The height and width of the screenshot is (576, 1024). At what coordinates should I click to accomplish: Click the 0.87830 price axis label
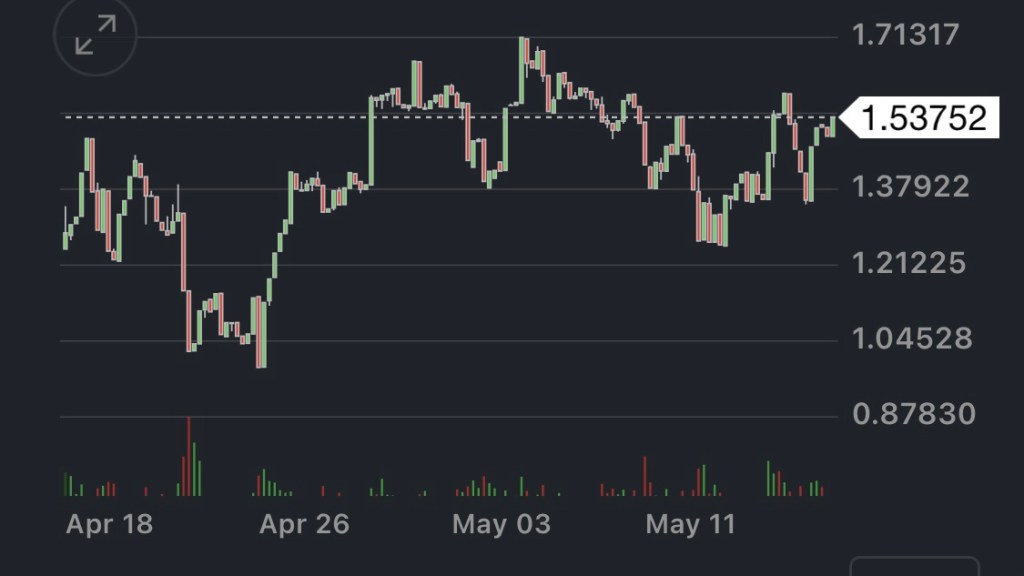(x=913, y=413)
